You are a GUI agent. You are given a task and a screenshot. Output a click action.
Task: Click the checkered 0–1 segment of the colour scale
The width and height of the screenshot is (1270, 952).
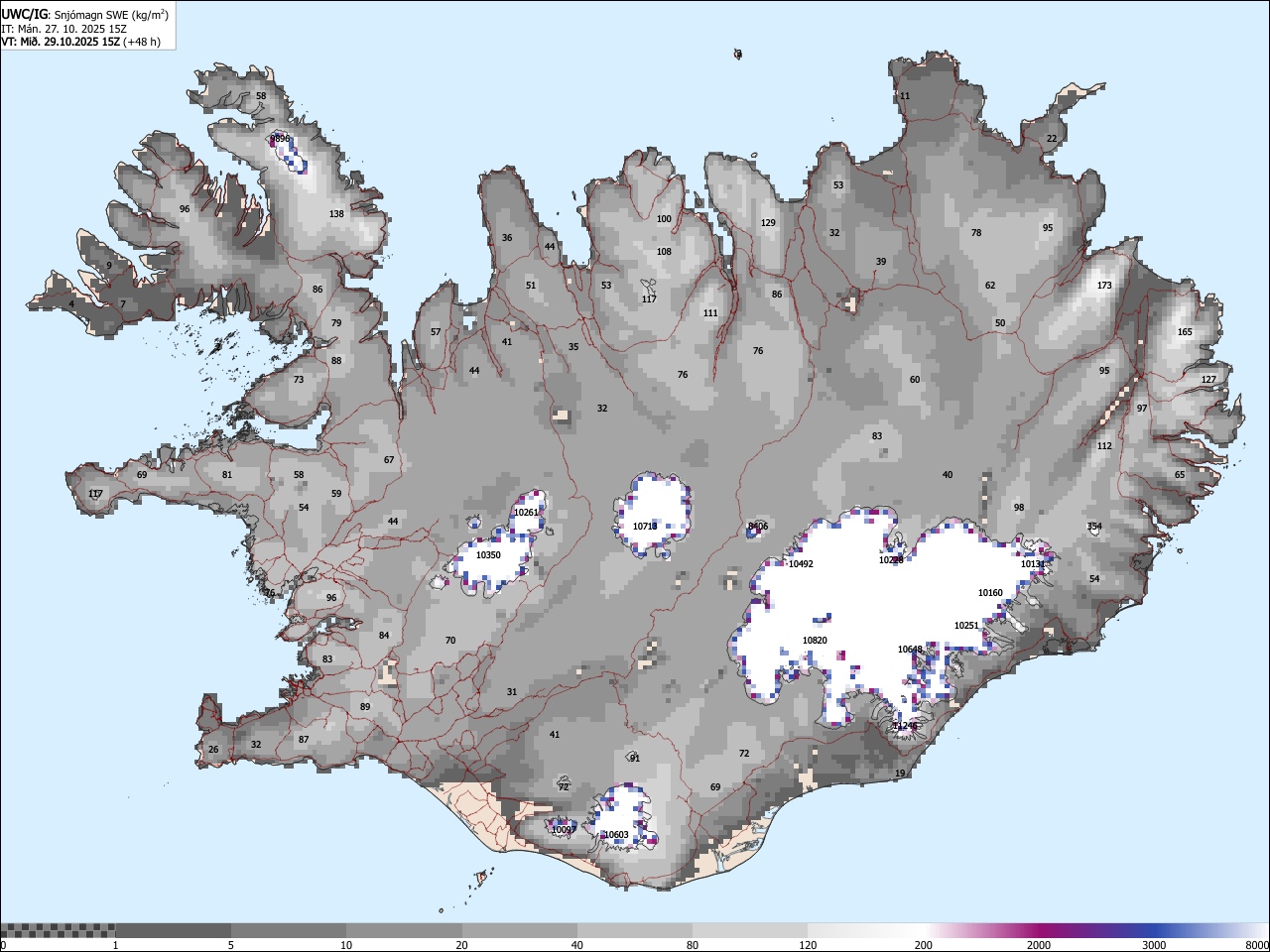click(58, 930)
